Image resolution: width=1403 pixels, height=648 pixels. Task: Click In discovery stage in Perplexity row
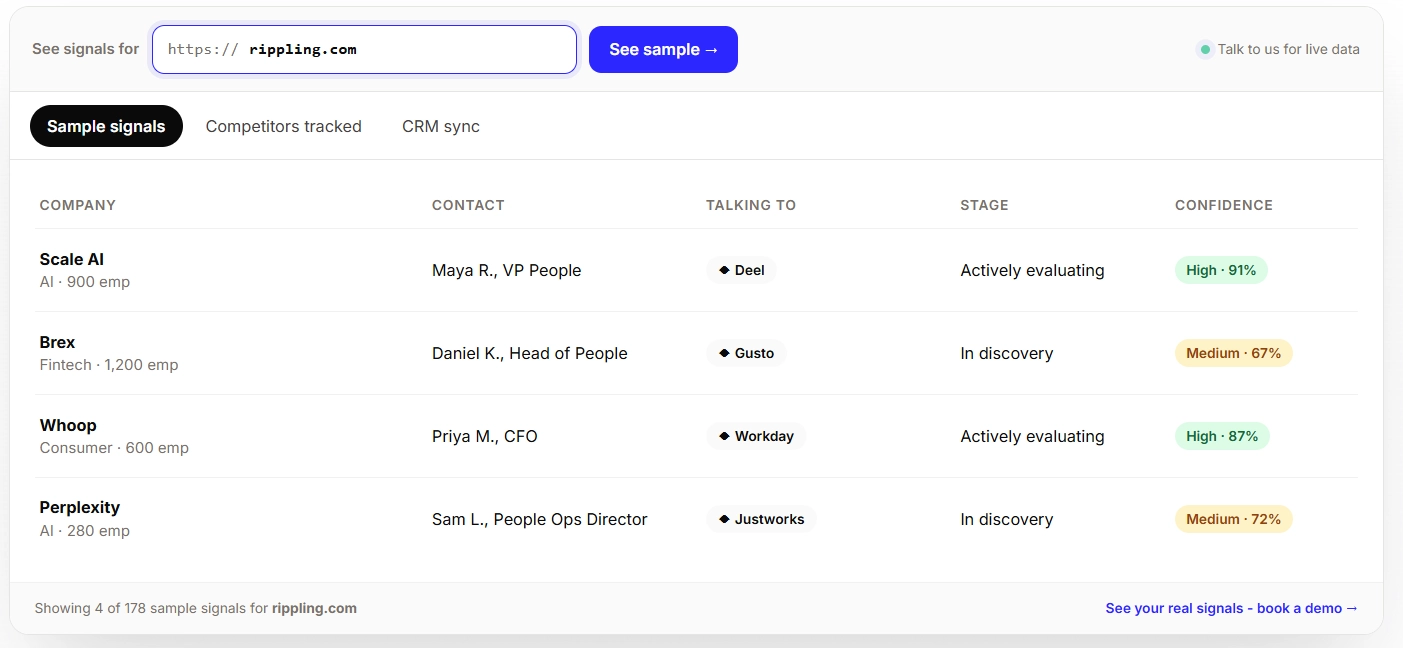tap(1007, 519)
